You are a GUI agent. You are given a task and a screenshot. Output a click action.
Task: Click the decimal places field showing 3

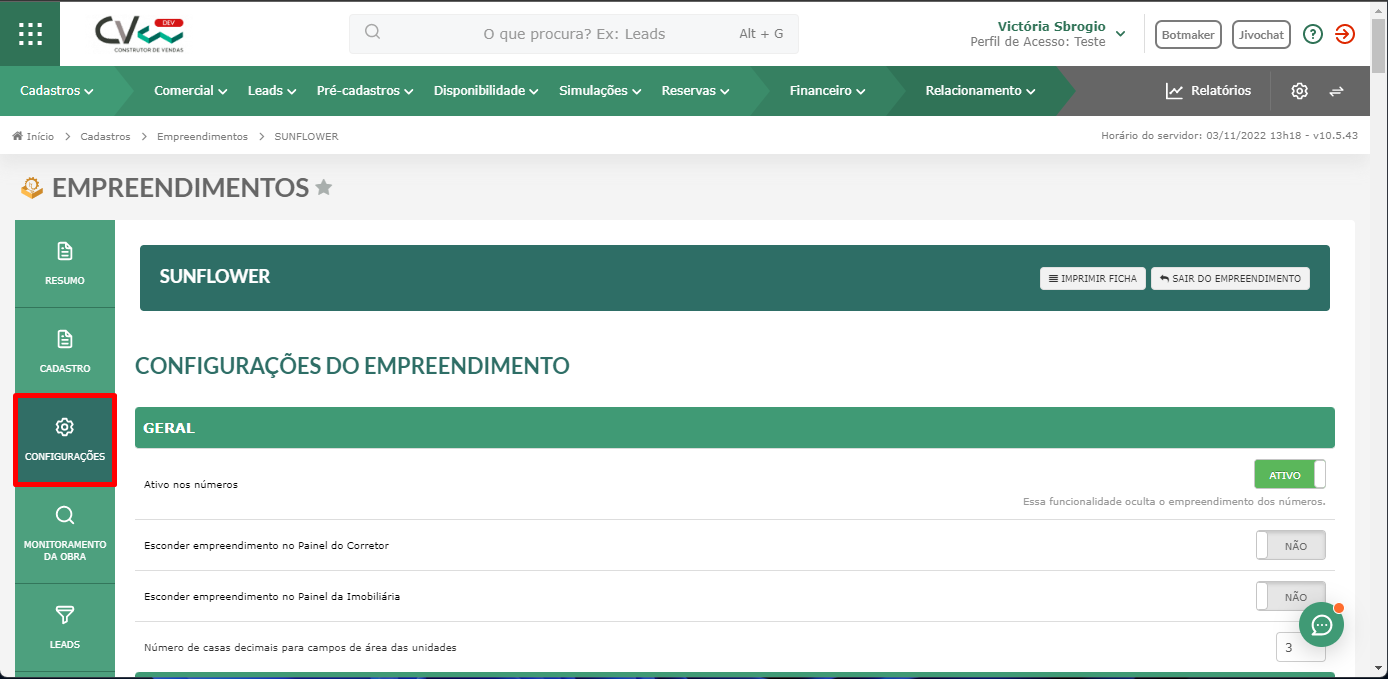click(1300, 647)
